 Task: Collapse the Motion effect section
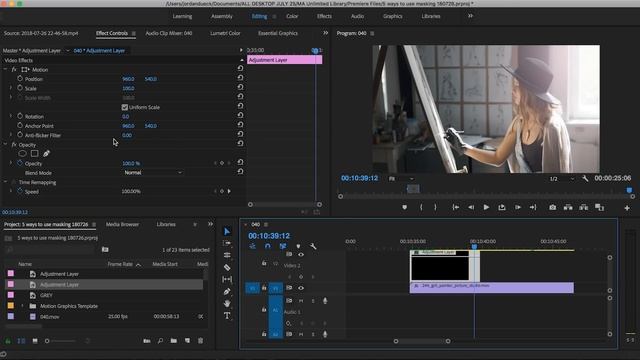[5, 69]
